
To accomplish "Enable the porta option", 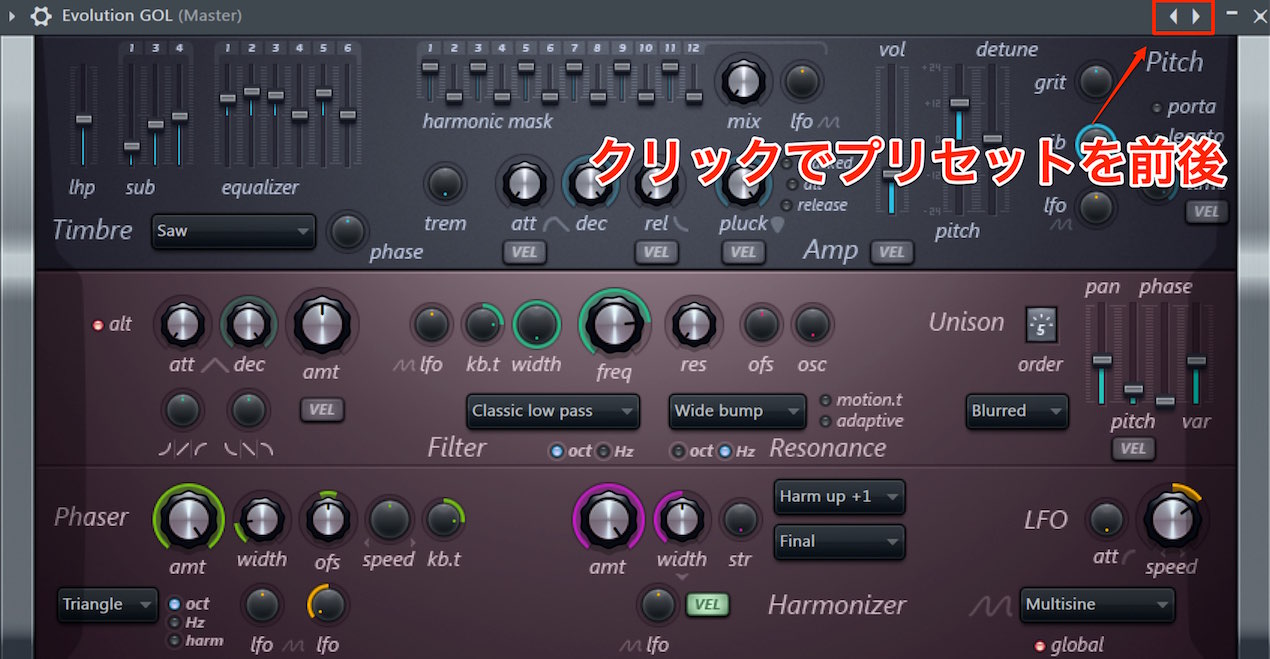I will (x=1156, y=107).
